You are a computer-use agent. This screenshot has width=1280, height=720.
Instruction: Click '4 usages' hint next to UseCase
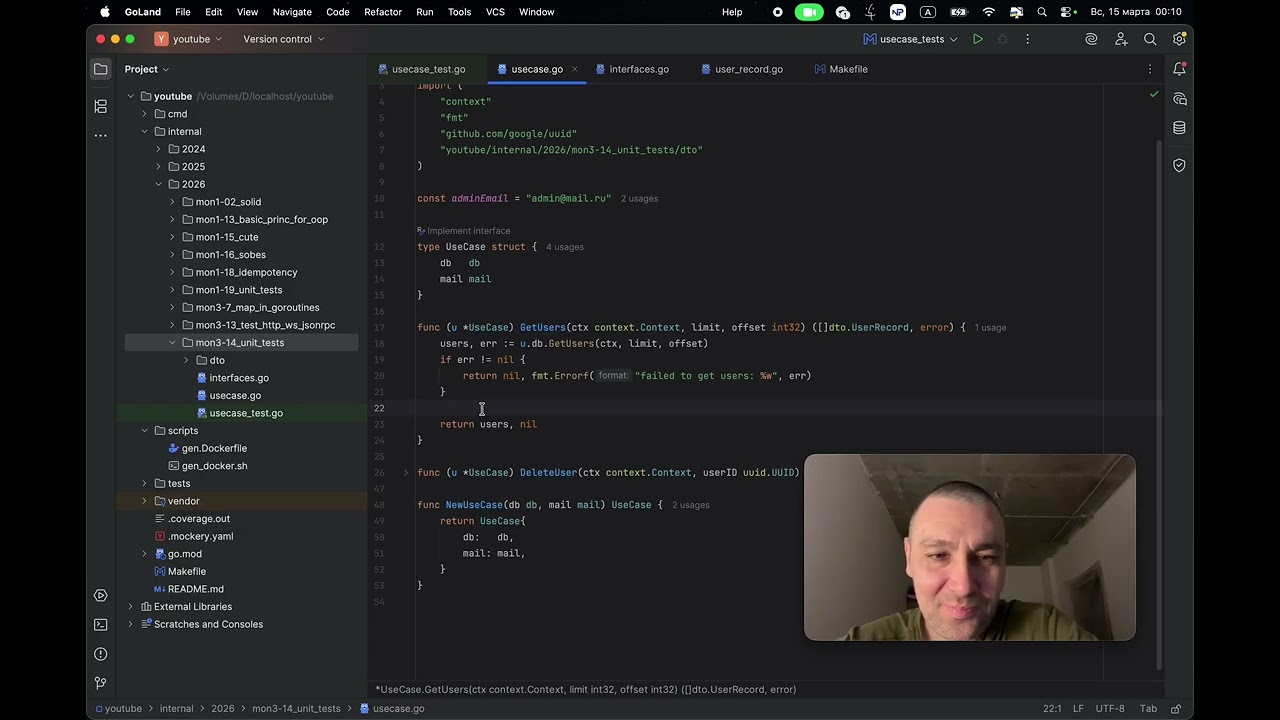coord(564,247)
